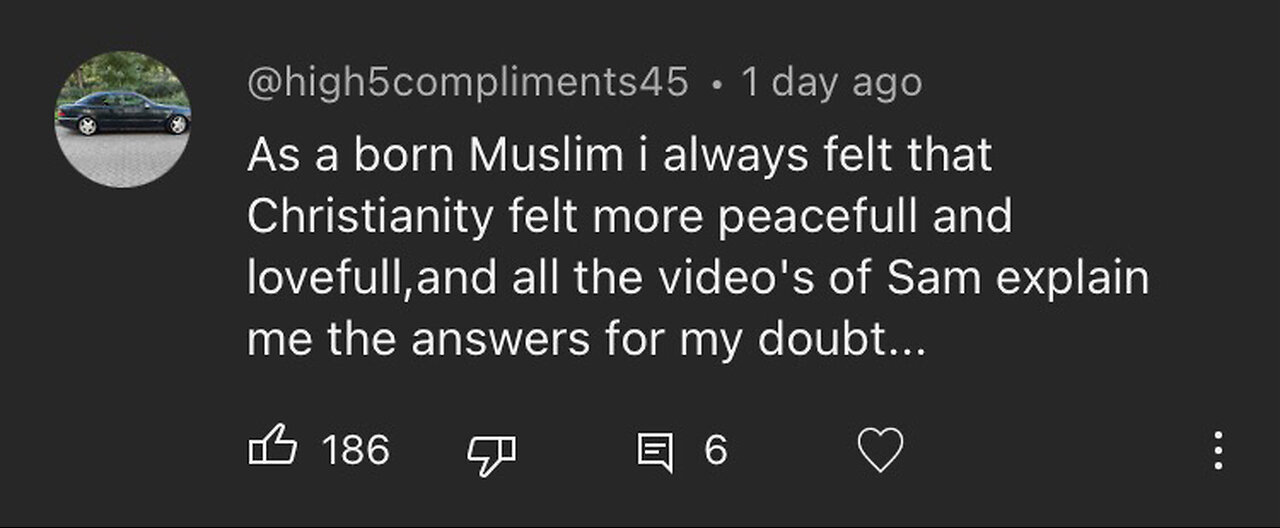Dislike the comment with thumbs-down icon
Screen dimensions: 1280x528
click(491, 452)
